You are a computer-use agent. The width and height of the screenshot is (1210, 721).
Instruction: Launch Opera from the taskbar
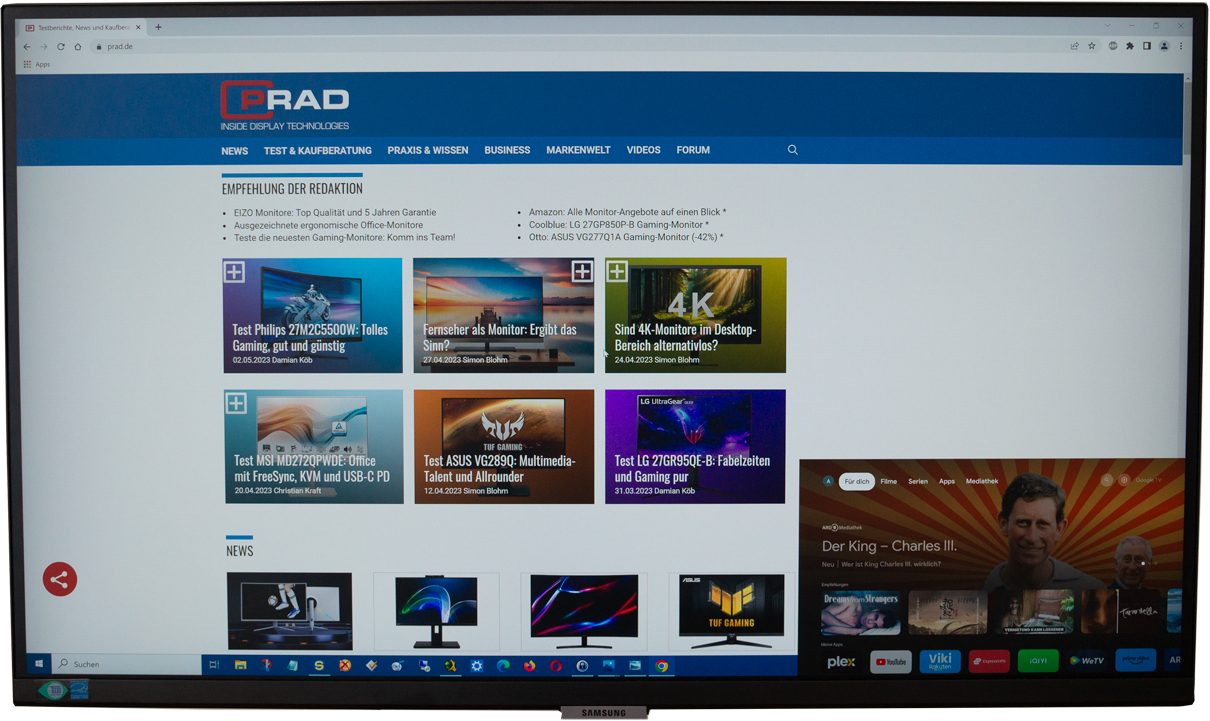[556, 665]
